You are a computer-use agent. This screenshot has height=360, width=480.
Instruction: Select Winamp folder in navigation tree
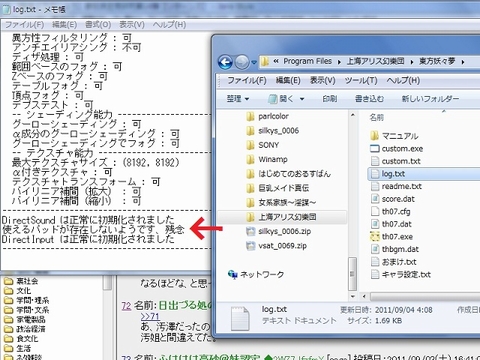point(266,159)
